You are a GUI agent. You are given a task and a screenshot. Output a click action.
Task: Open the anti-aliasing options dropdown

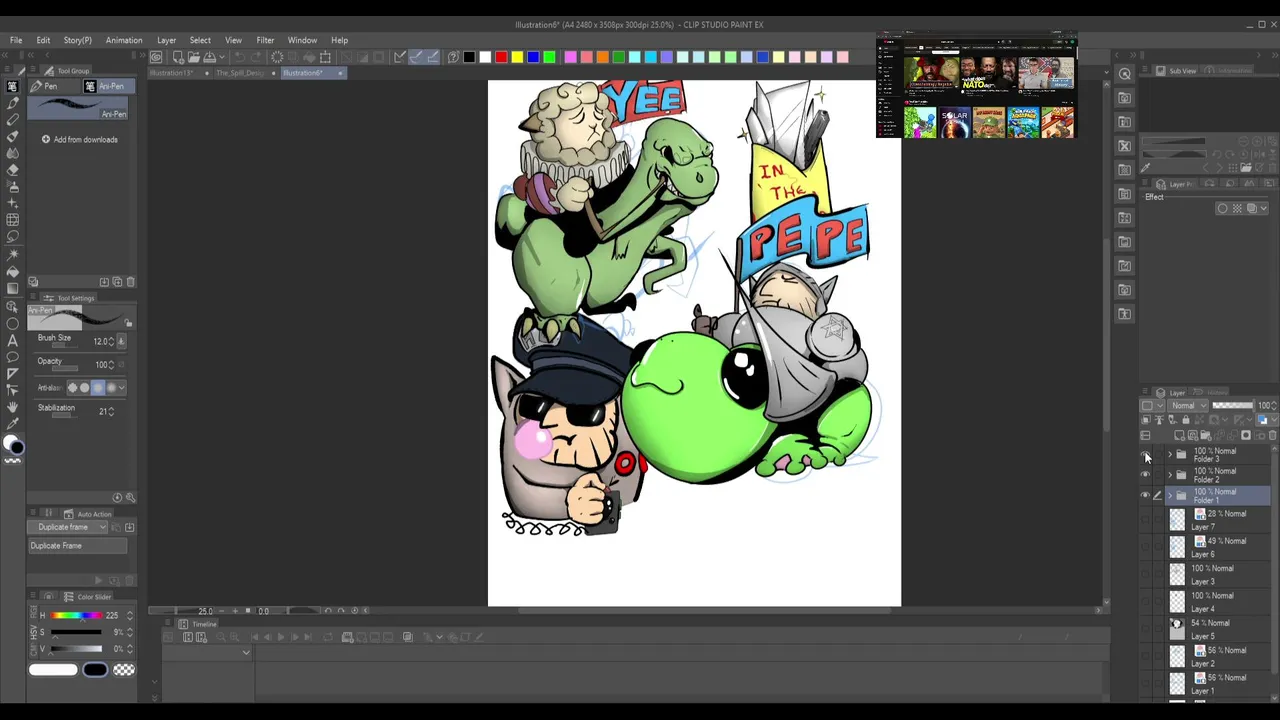pos(122,387)
